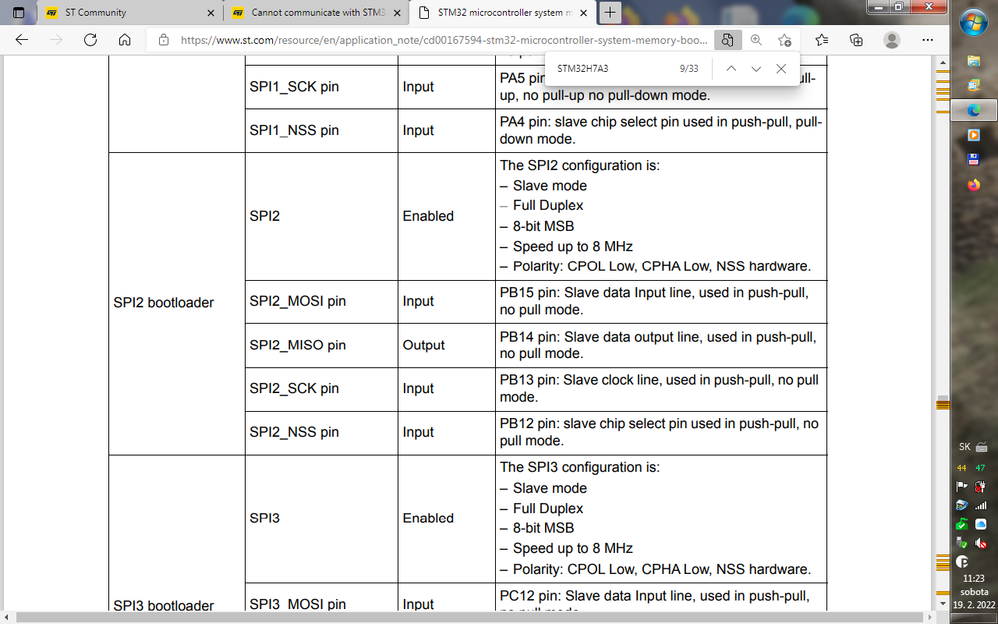Click the "PB12 pin" description text
Viewport: 998px width, 624px height.
659,432
